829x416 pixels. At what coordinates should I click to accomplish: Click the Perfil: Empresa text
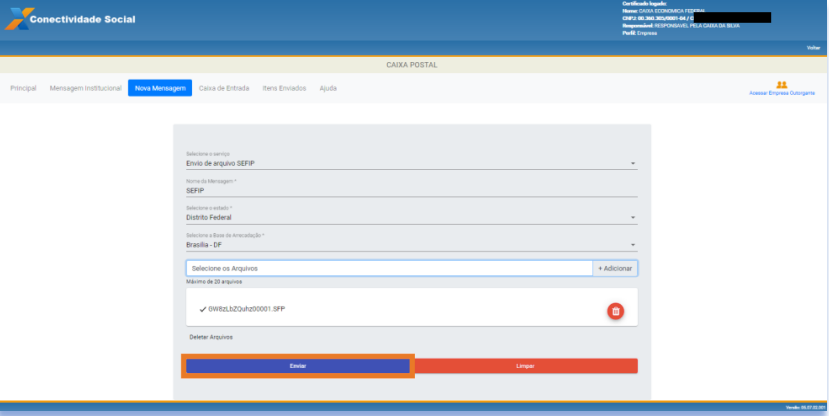(640, 33)
